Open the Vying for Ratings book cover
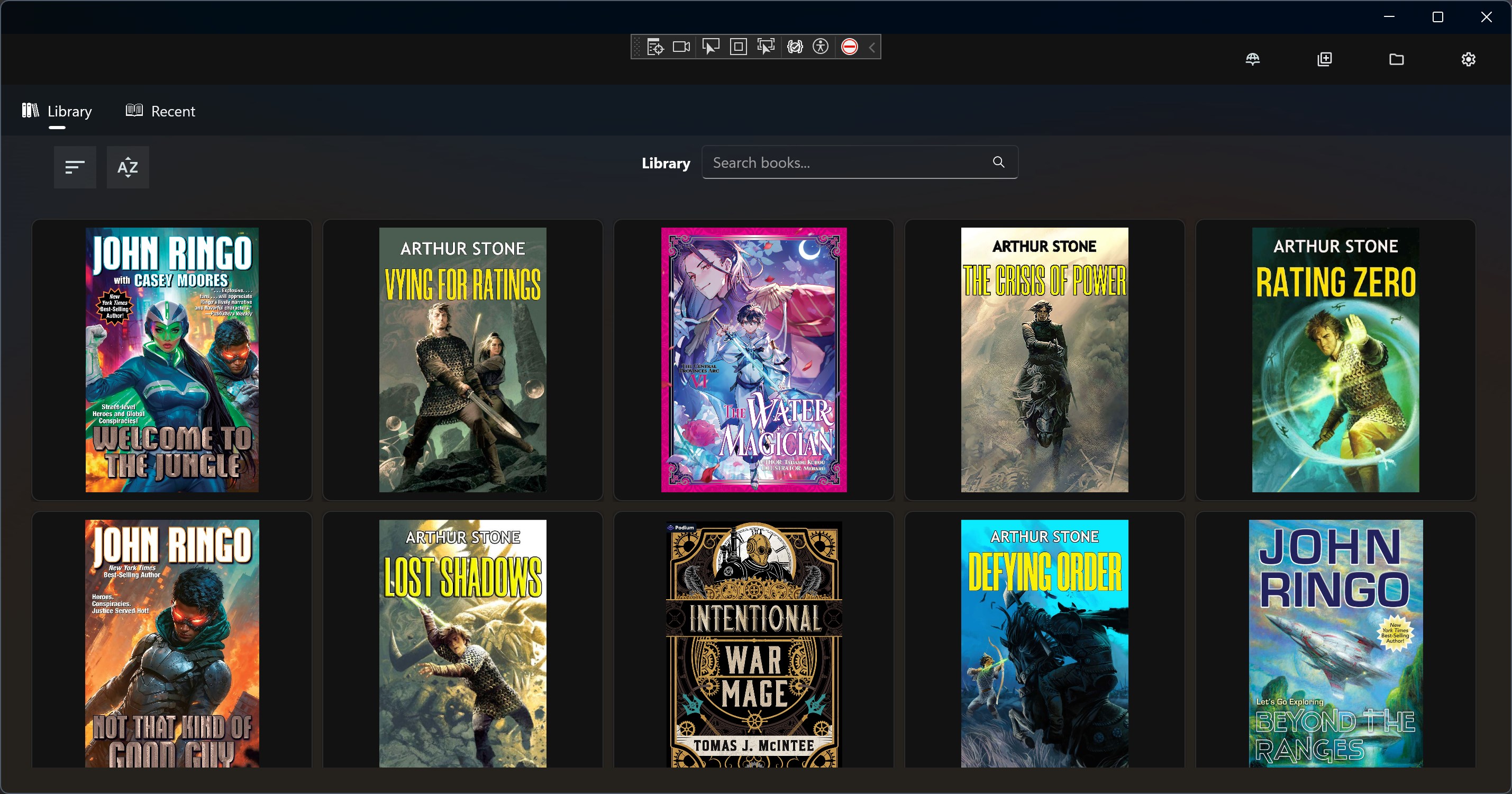Viewport: 1512px width, 794px height. point(462,360)
